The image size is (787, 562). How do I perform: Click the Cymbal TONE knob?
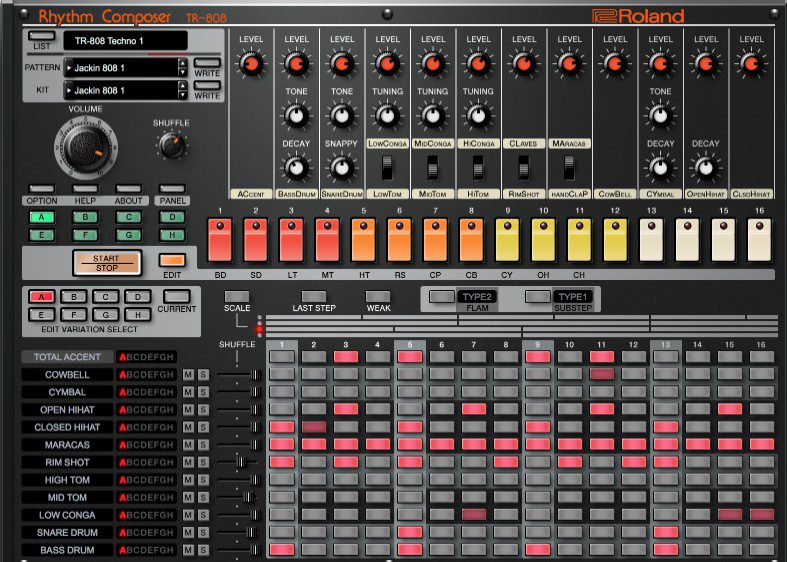tap(661, 115)
